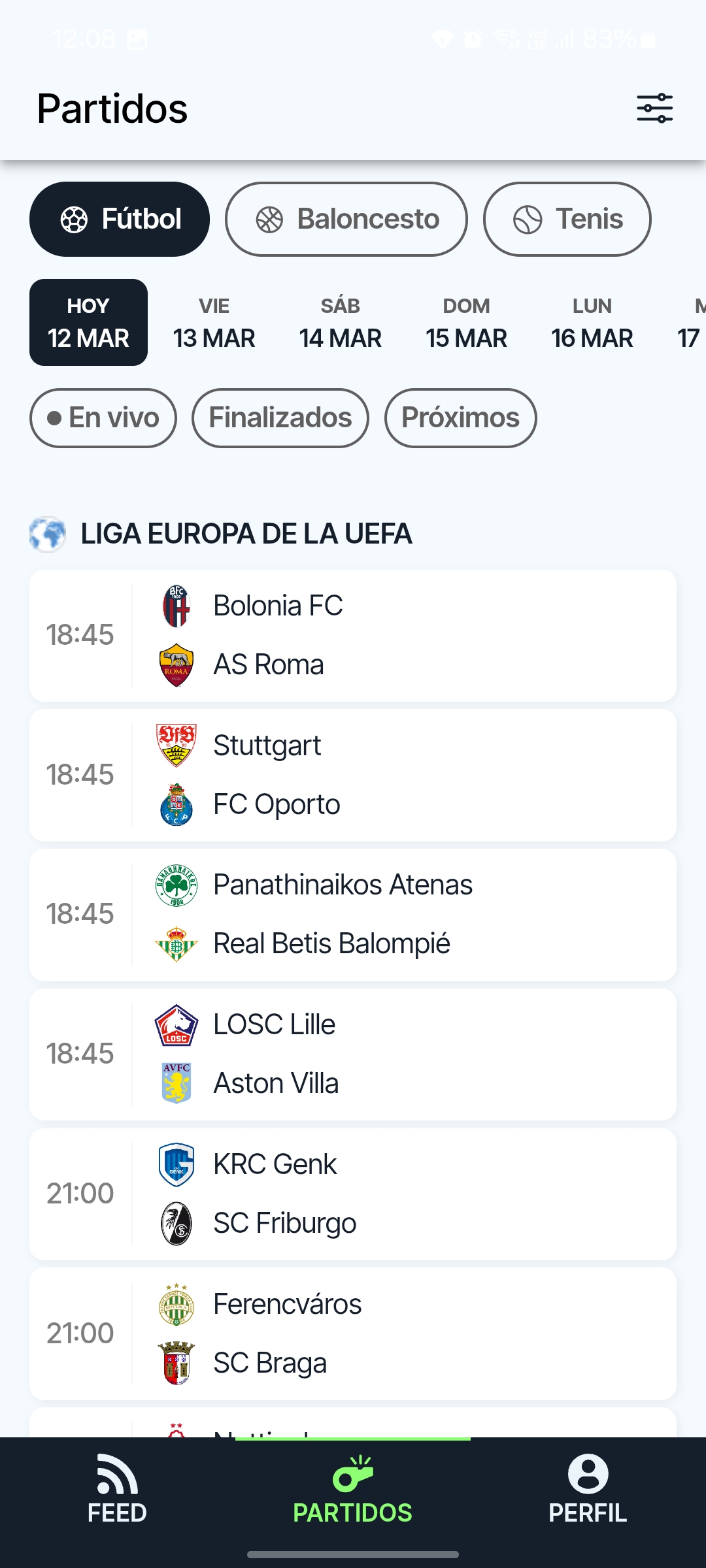The width and height of the screenshot is (706, 1568).
Task: Select the DOM 15 MAR date
Action: click(466, 323)
